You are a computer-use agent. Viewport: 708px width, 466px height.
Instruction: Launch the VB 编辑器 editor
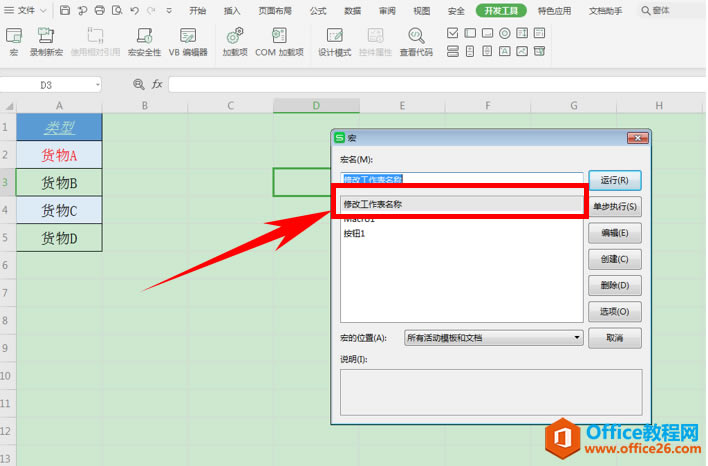point(188,41)
